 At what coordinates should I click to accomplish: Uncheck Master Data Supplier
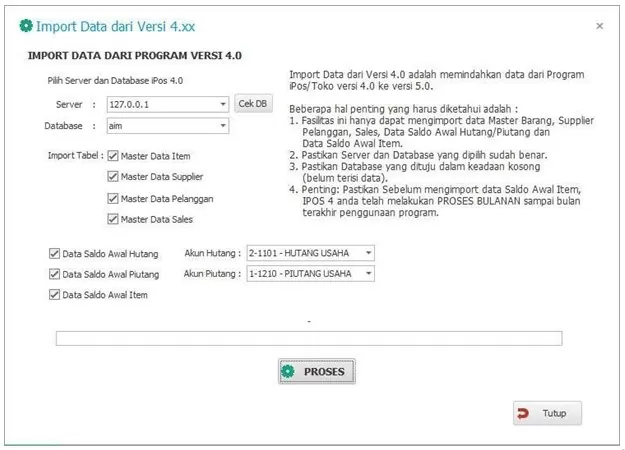(113, 177)
